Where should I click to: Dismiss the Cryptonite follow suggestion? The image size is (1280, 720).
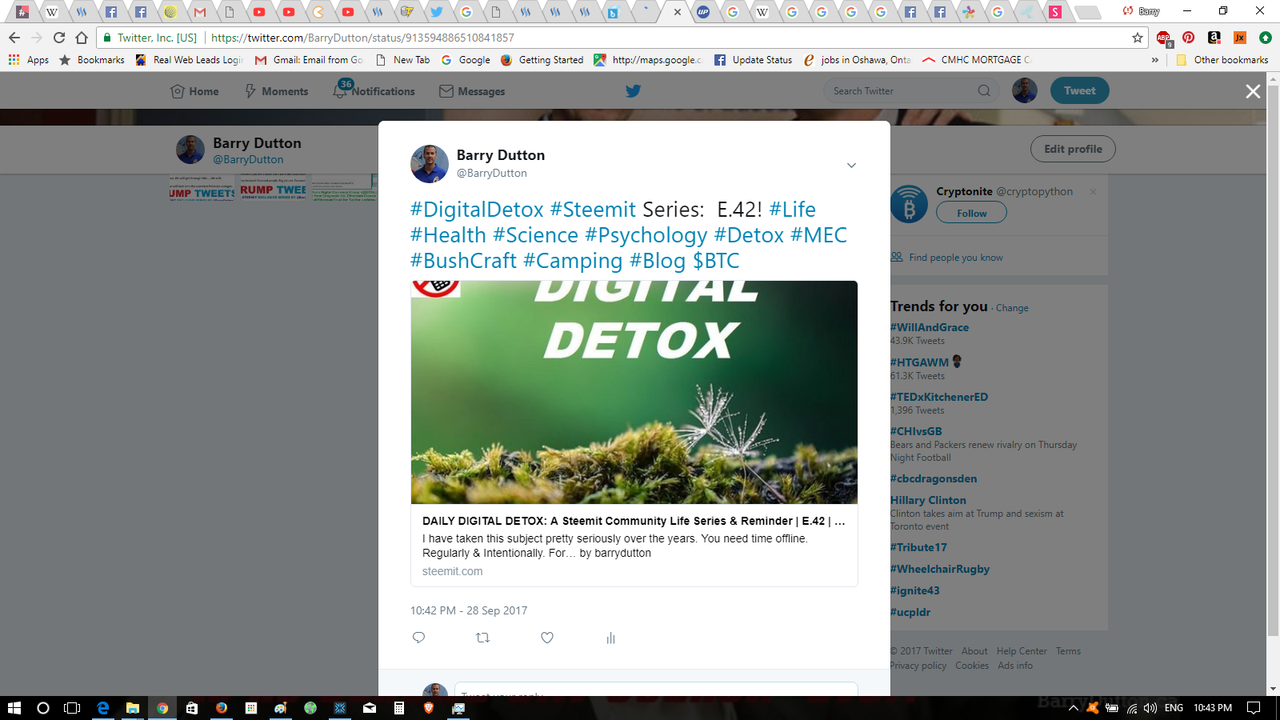click(1093, 192)
